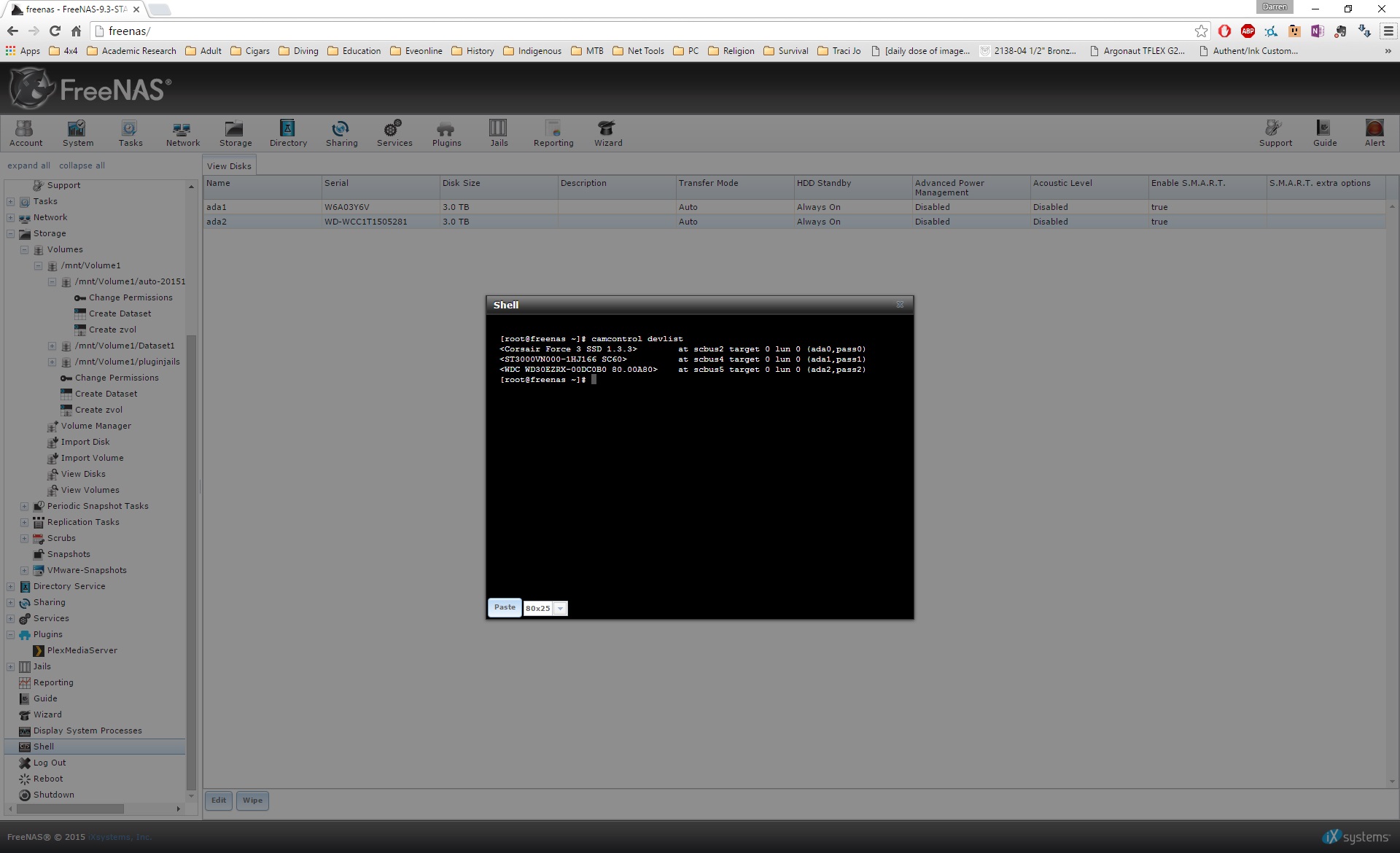Select the ada1 disk row

coord(794,207)
